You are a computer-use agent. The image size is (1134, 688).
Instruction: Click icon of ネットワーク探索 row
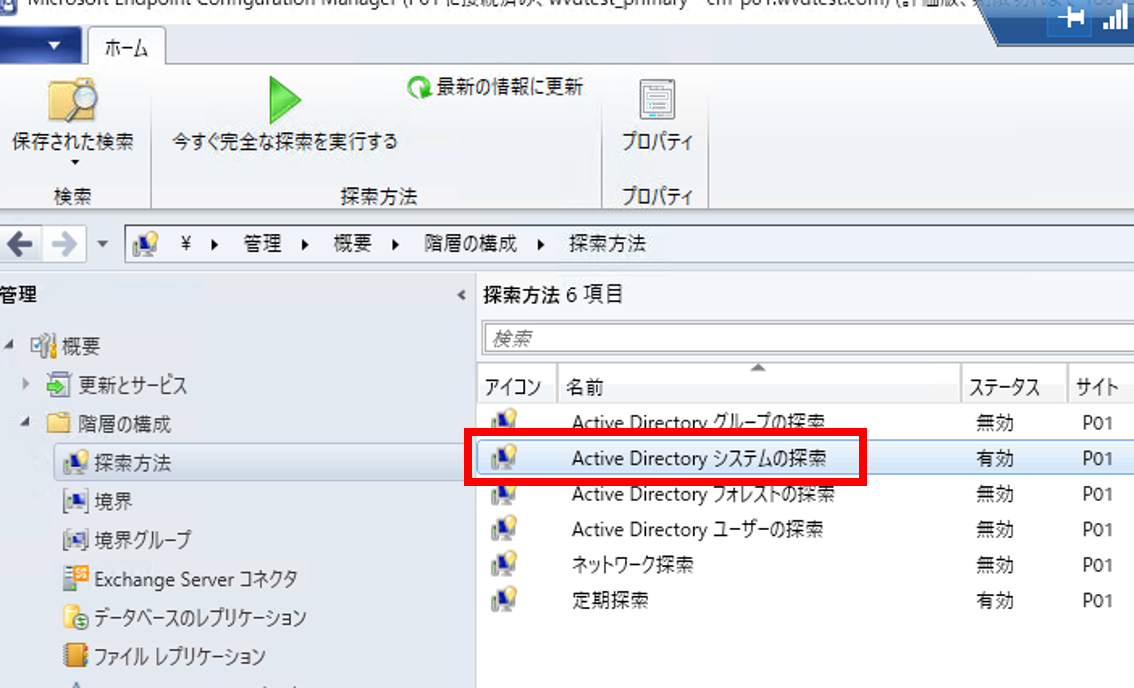[x=504, y=564]
